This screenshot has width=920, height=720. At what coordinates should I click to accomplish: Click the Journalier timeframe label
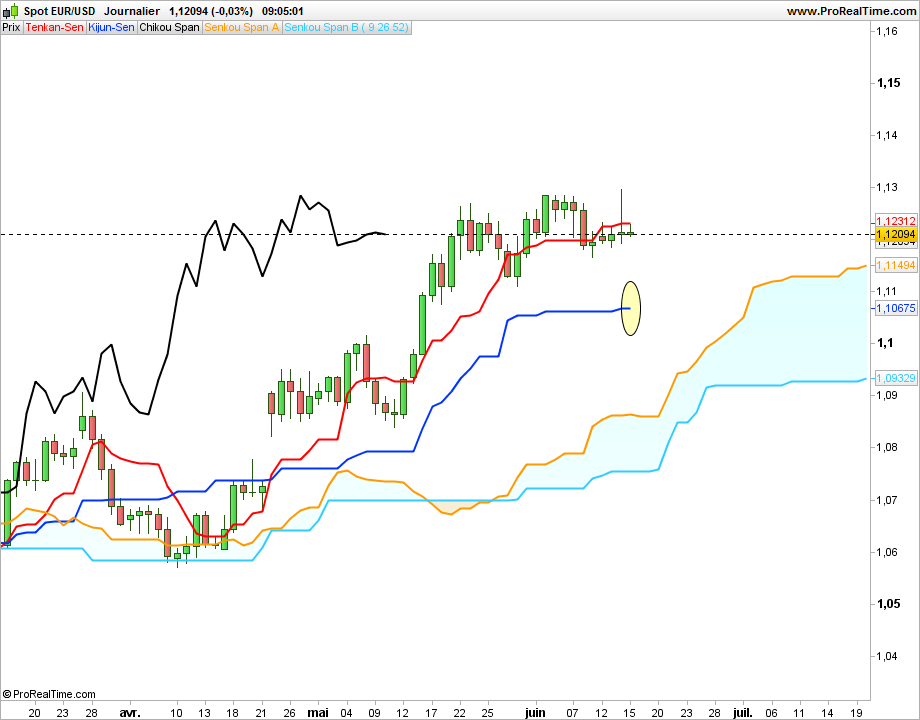tap(132, 11)
